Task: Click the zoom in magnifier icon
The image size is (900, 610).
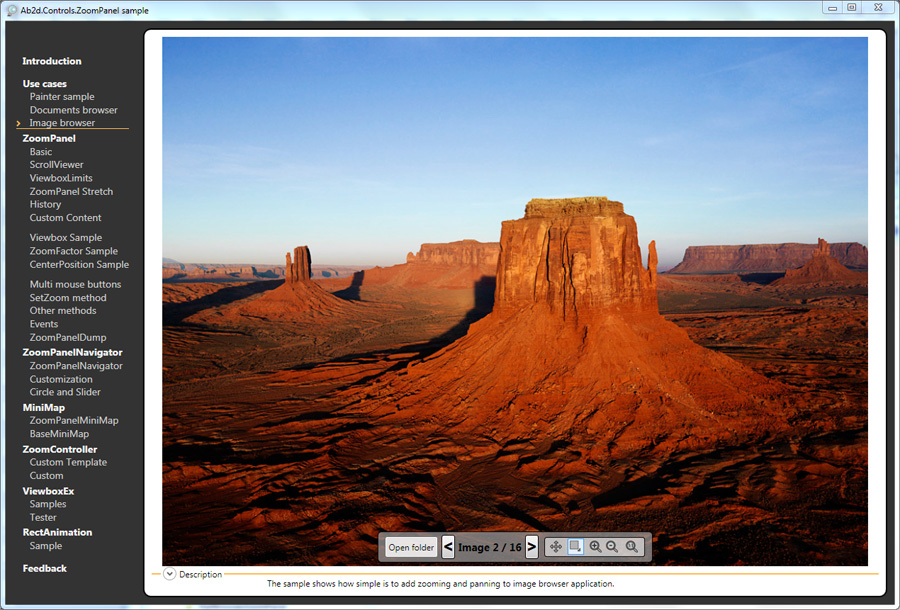Action: click(595, 547)
